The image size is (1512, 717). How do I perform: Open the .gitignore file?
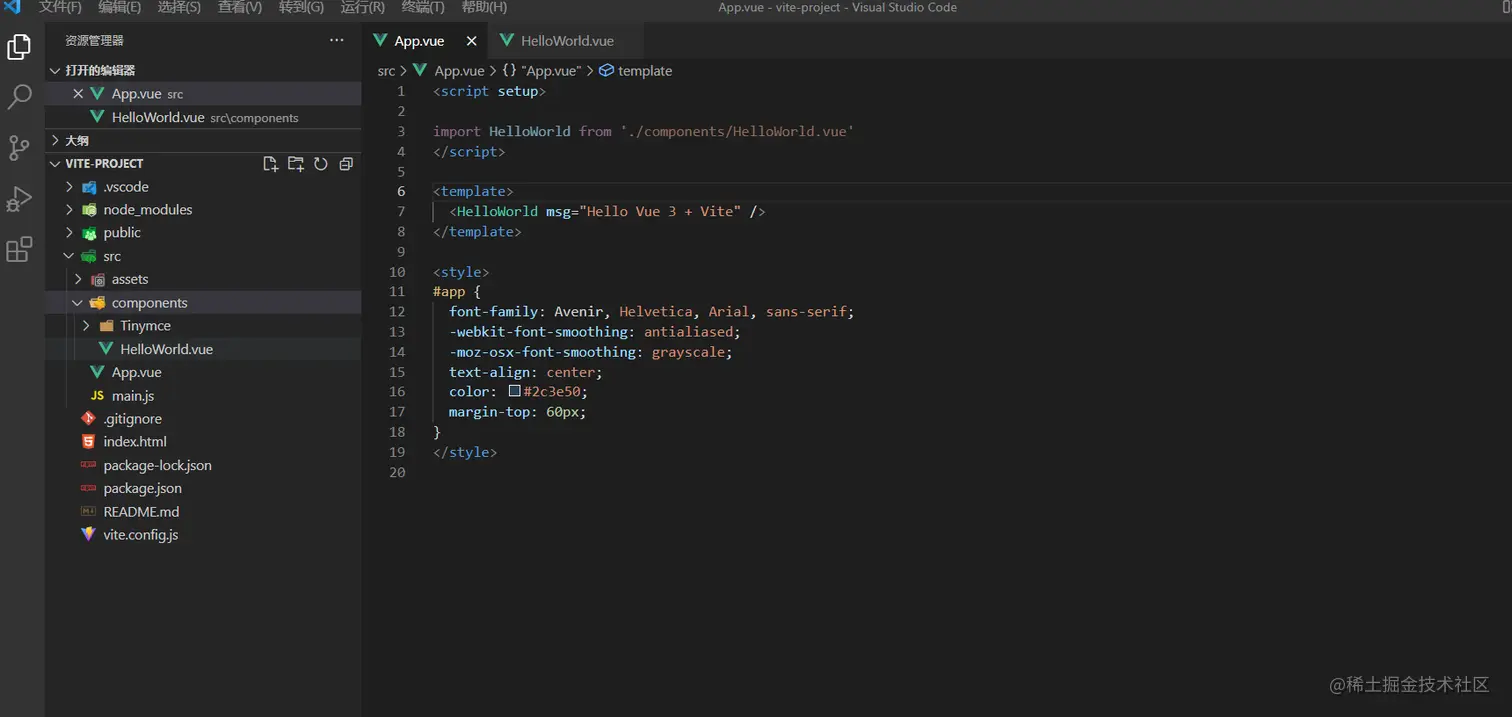204,419
